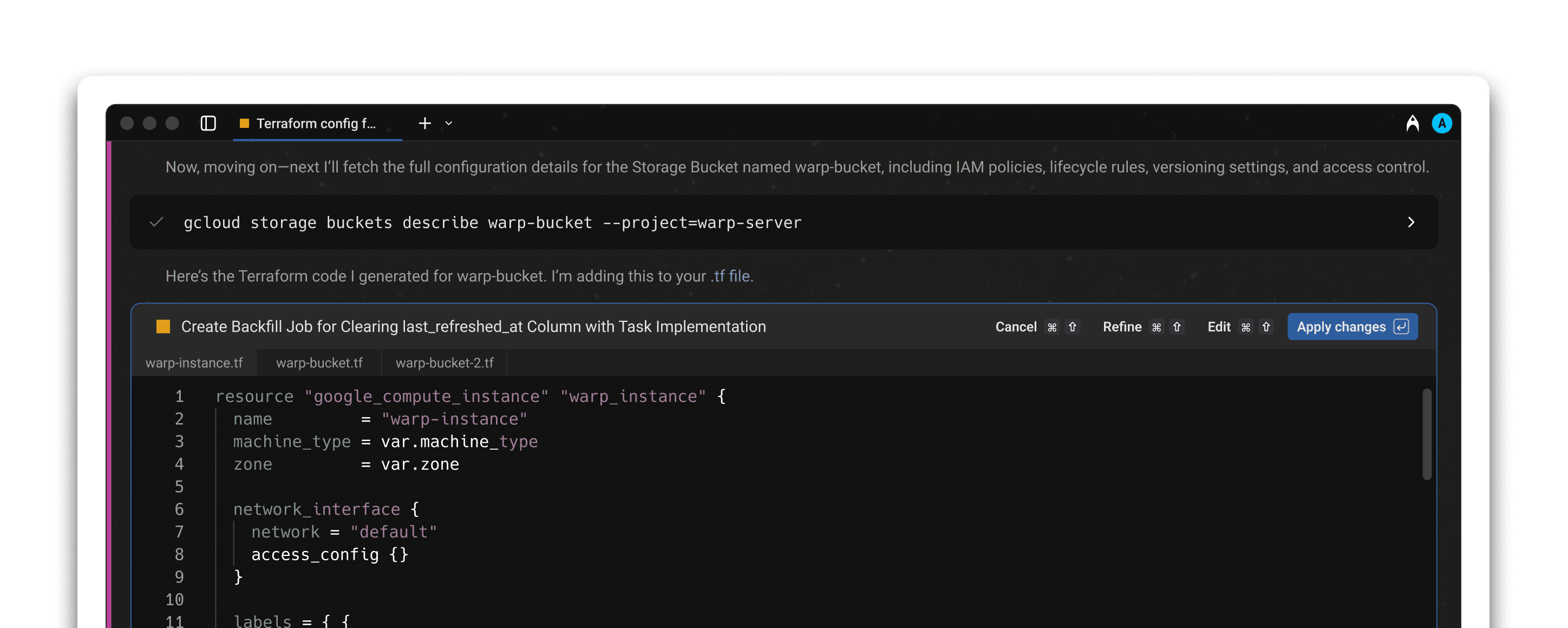Click var.machine_type on line 3

459,442
